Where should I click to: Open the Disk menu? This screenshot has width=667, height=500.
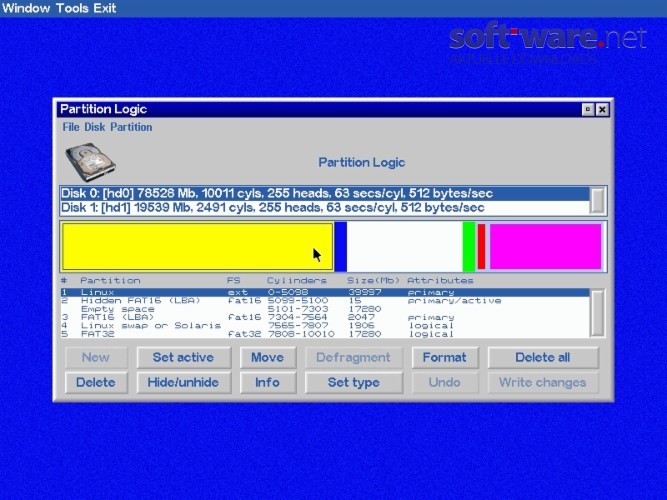(x=94, y=127)
